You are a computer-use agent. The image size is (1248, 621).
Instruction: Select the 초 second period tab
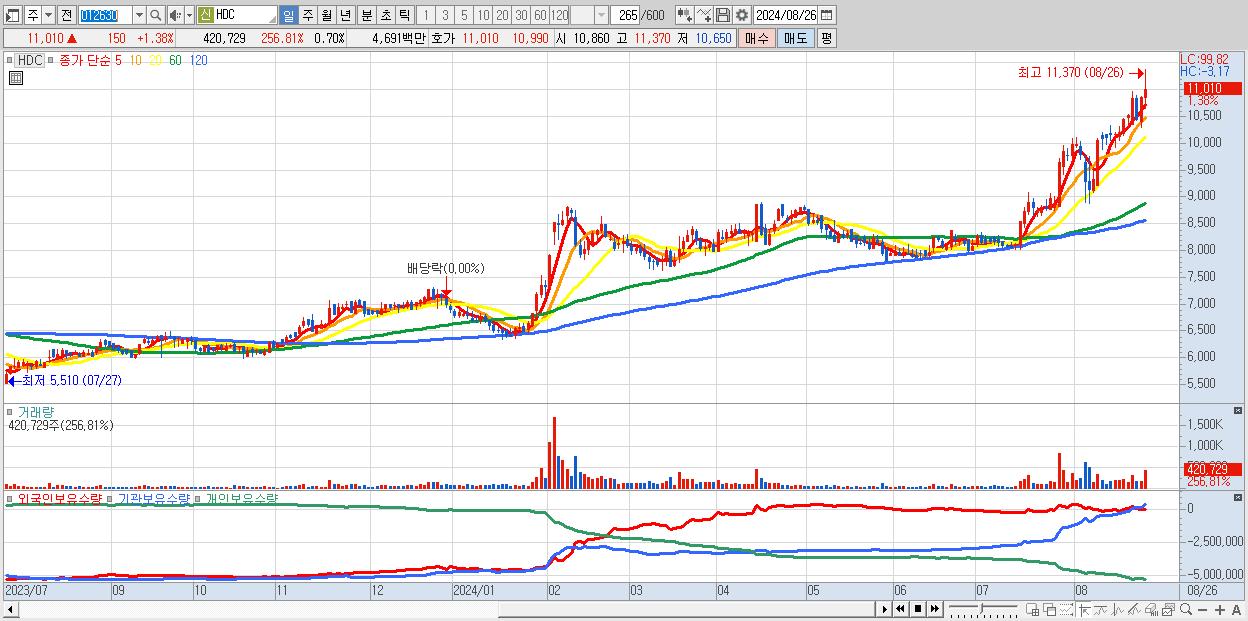(385, 15)
